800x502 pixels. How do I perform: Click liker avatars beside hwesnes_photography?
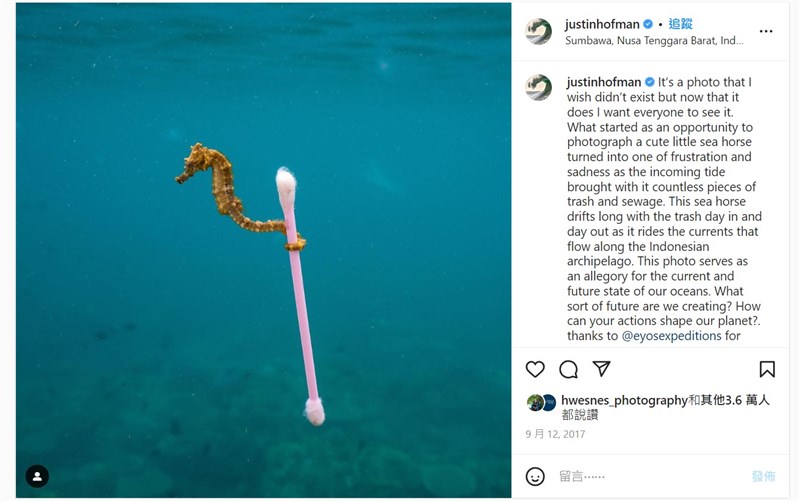coord(542,403)
